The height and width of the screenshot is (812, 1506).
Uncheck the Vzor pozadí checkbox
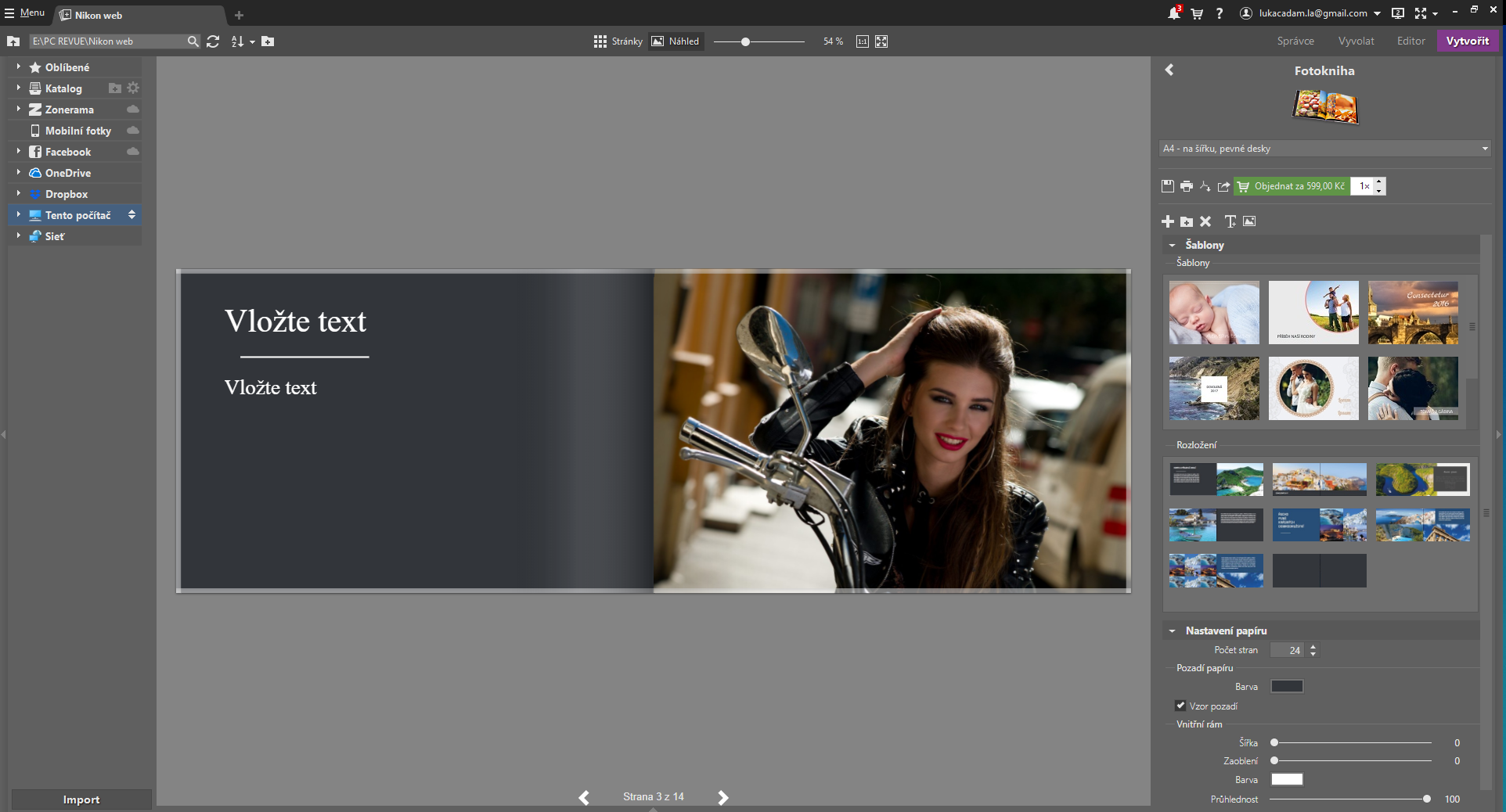click(1180, 706)
